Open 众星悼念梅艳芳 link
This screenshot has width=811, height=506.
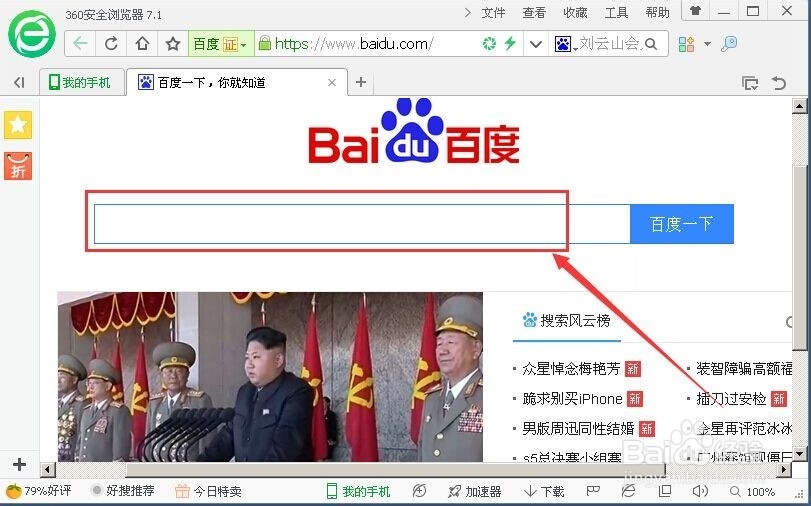571,369
